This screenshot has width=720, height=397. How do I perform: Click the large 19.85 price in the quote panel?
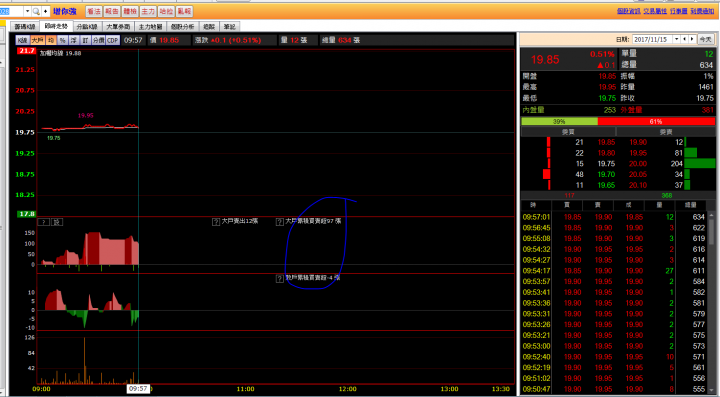pos(545,60)
